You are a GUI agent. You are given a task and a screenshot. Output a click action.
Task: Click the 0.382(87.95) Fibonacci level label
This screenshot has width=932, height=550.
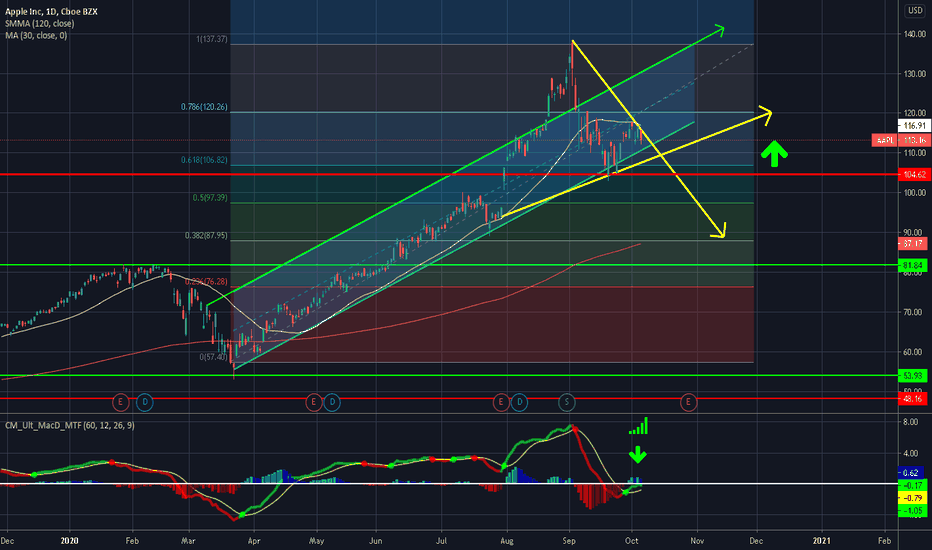tap(206, 235)
